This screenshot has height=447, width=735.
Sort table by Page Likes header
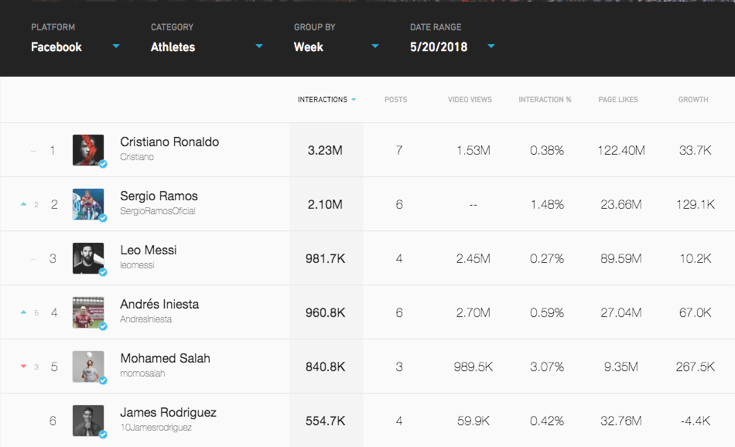click(x=618, y=100)
